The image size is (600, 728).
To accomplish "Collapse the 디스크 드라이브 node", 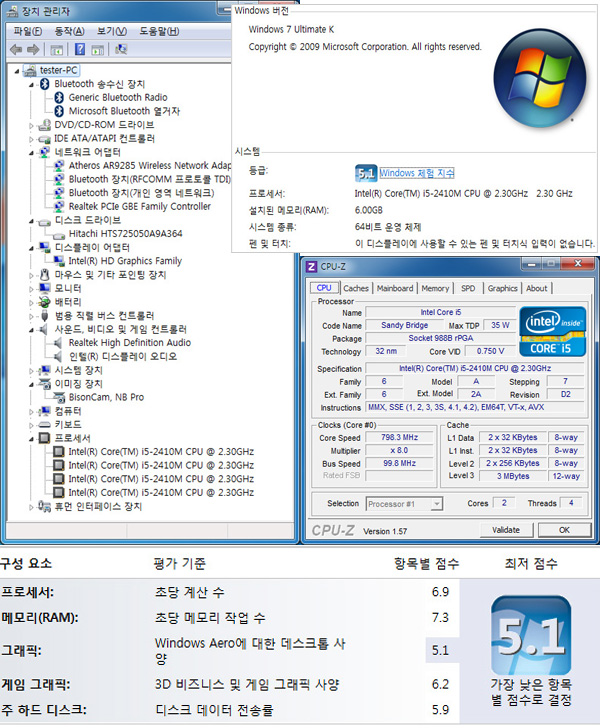I will pos(32,221).
